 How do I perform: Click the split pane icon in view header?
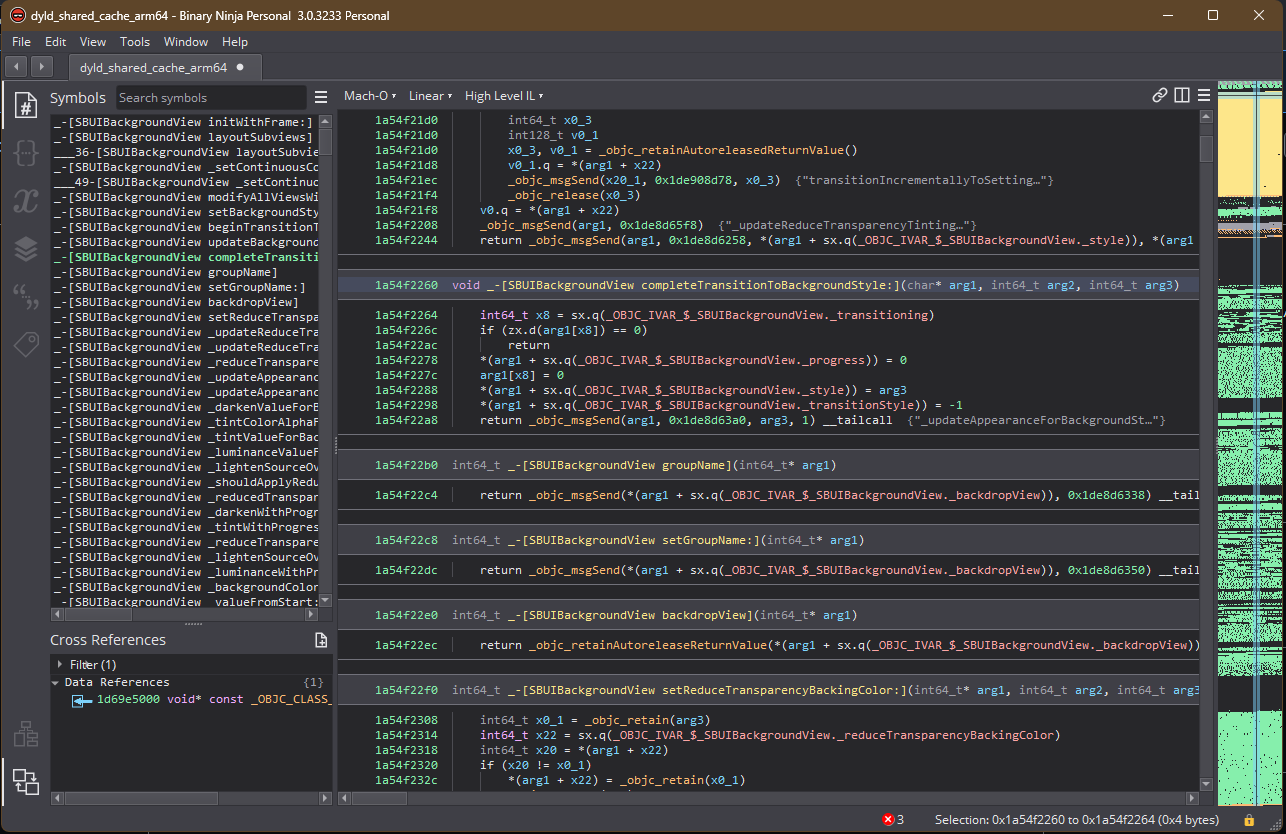pos(1182,96)
